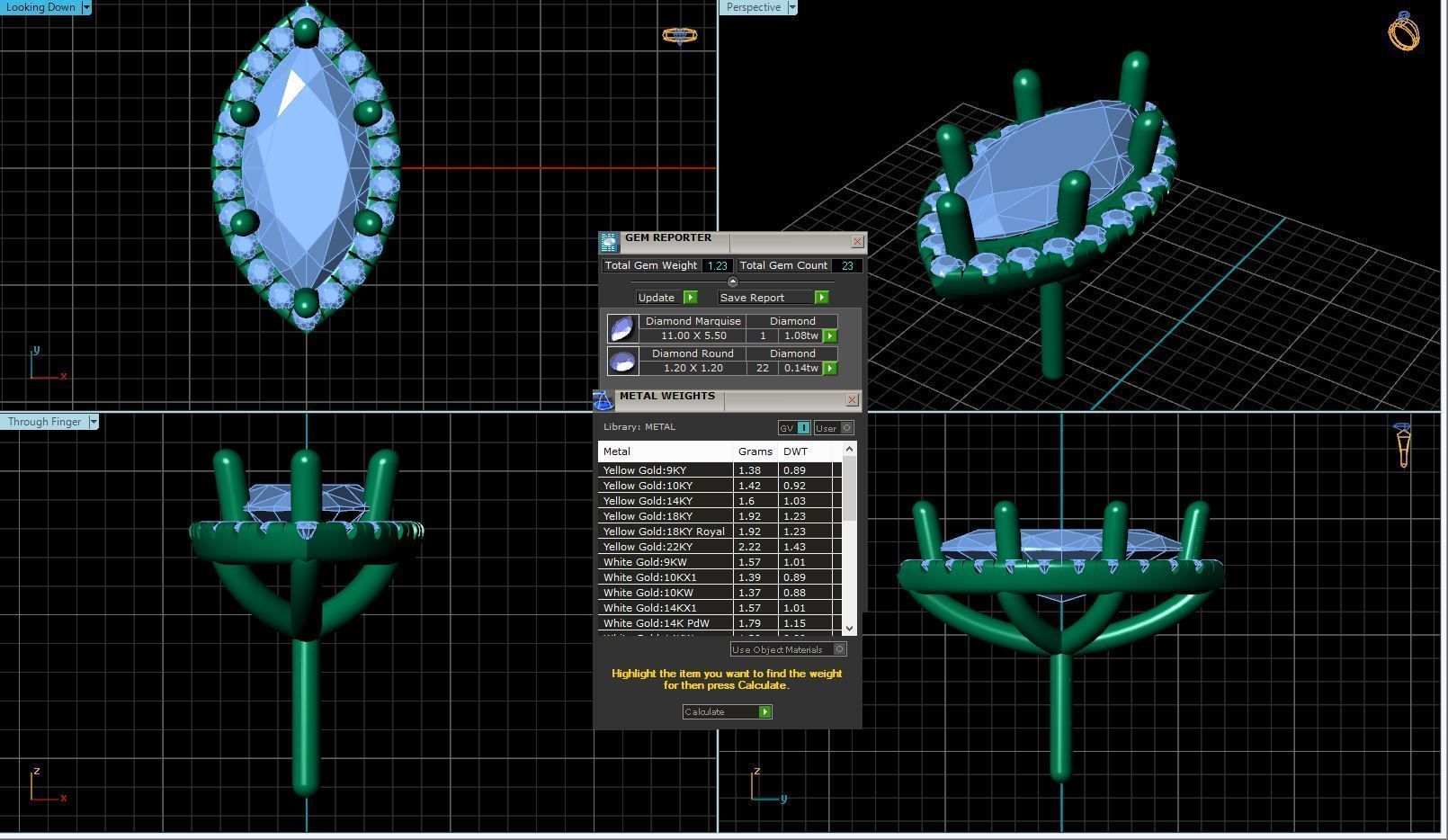Click the green arrow beside Save Report
This screenshot has height=840, width=1448.
(821, 298)
